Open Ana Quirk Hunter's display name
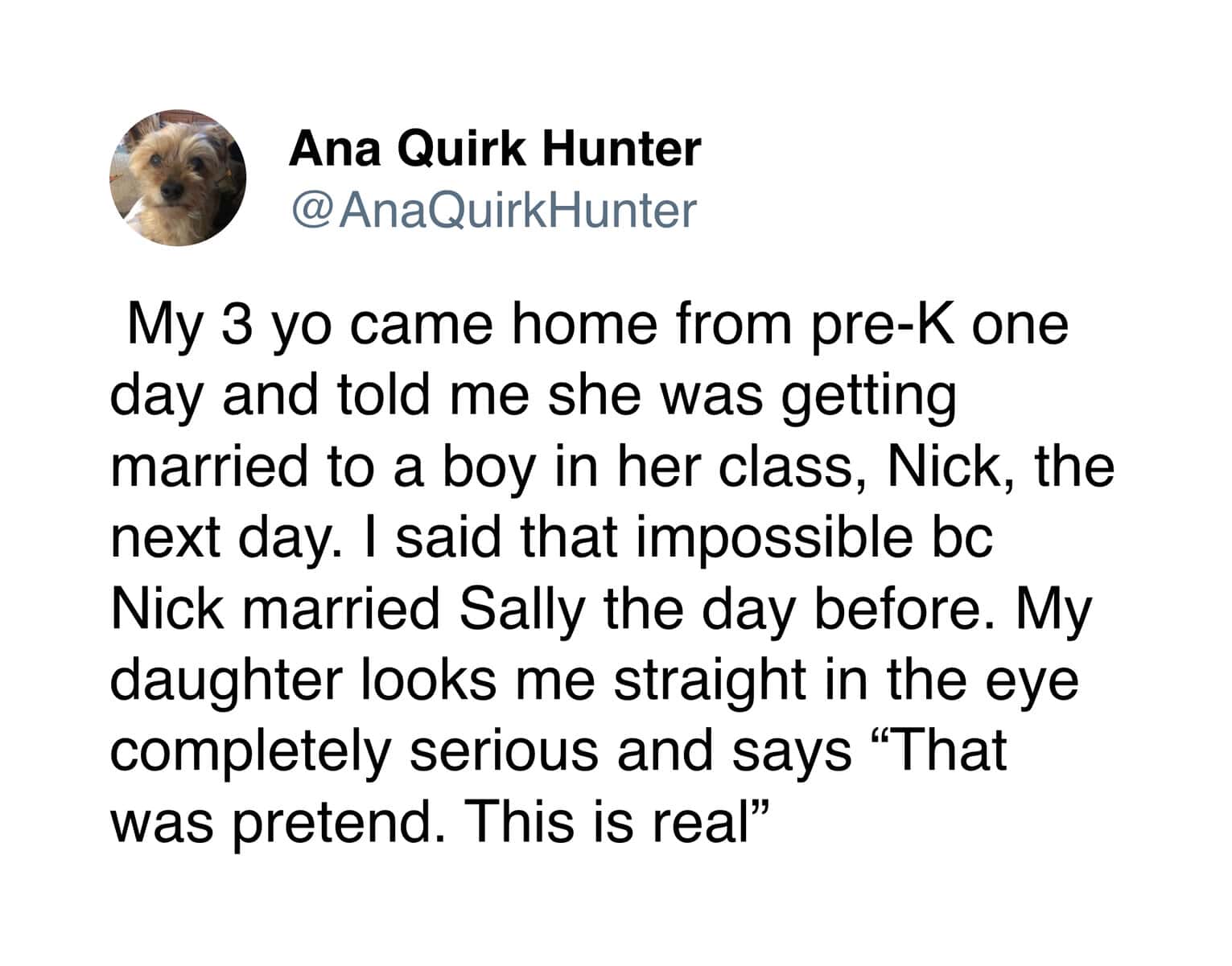Image resolution: width=1232 pixels, height=966 pixels. point(494,149)
